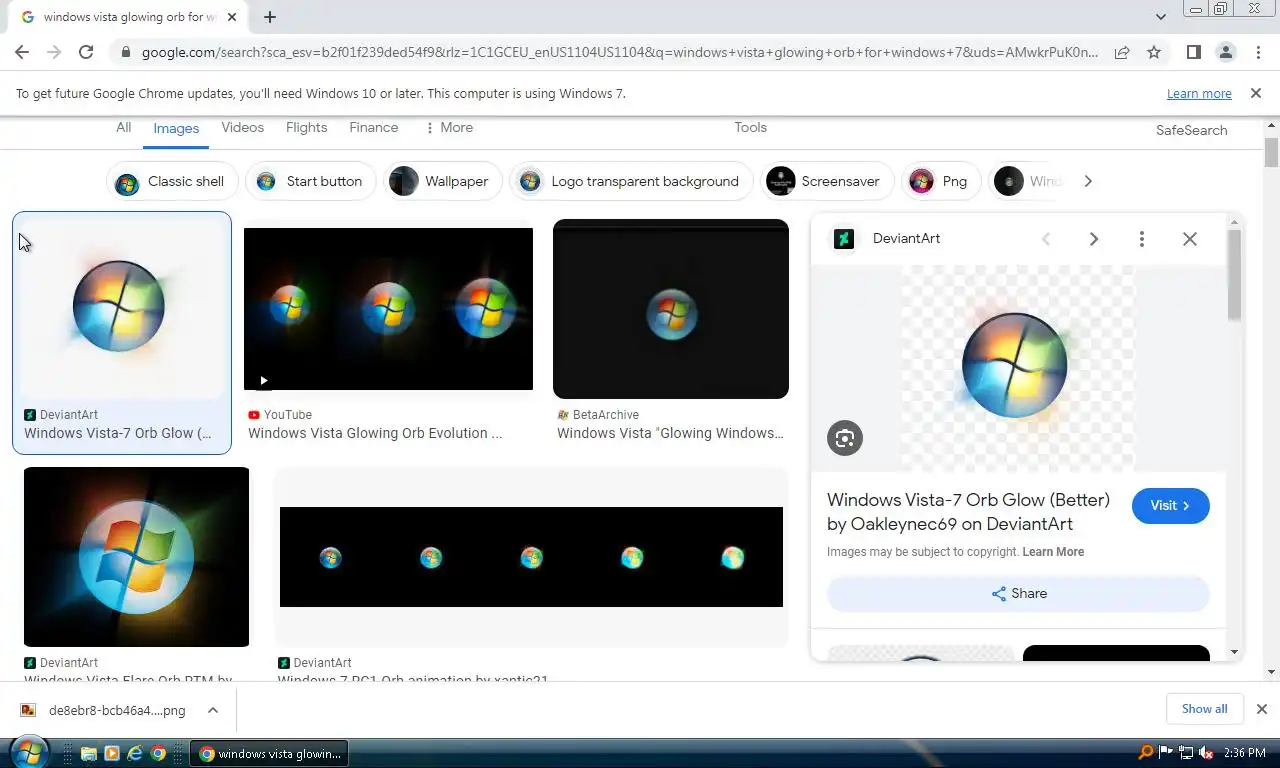Open the Finance search tab
The image size is (1280, 768).
[x=374, y=128]
